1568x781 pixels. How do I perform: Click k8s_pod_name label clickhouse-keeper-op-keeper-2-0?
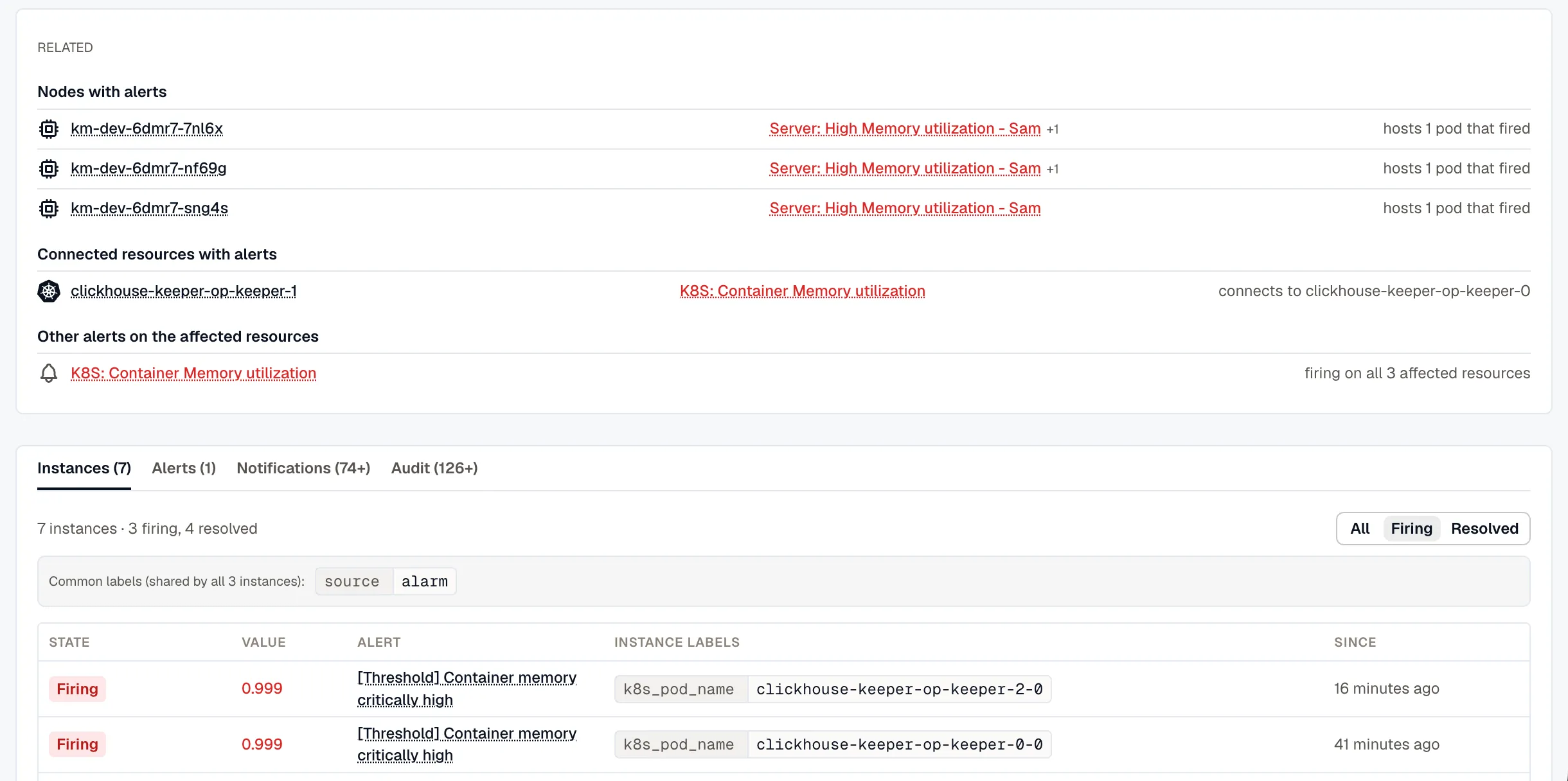(x=833, y=689)
